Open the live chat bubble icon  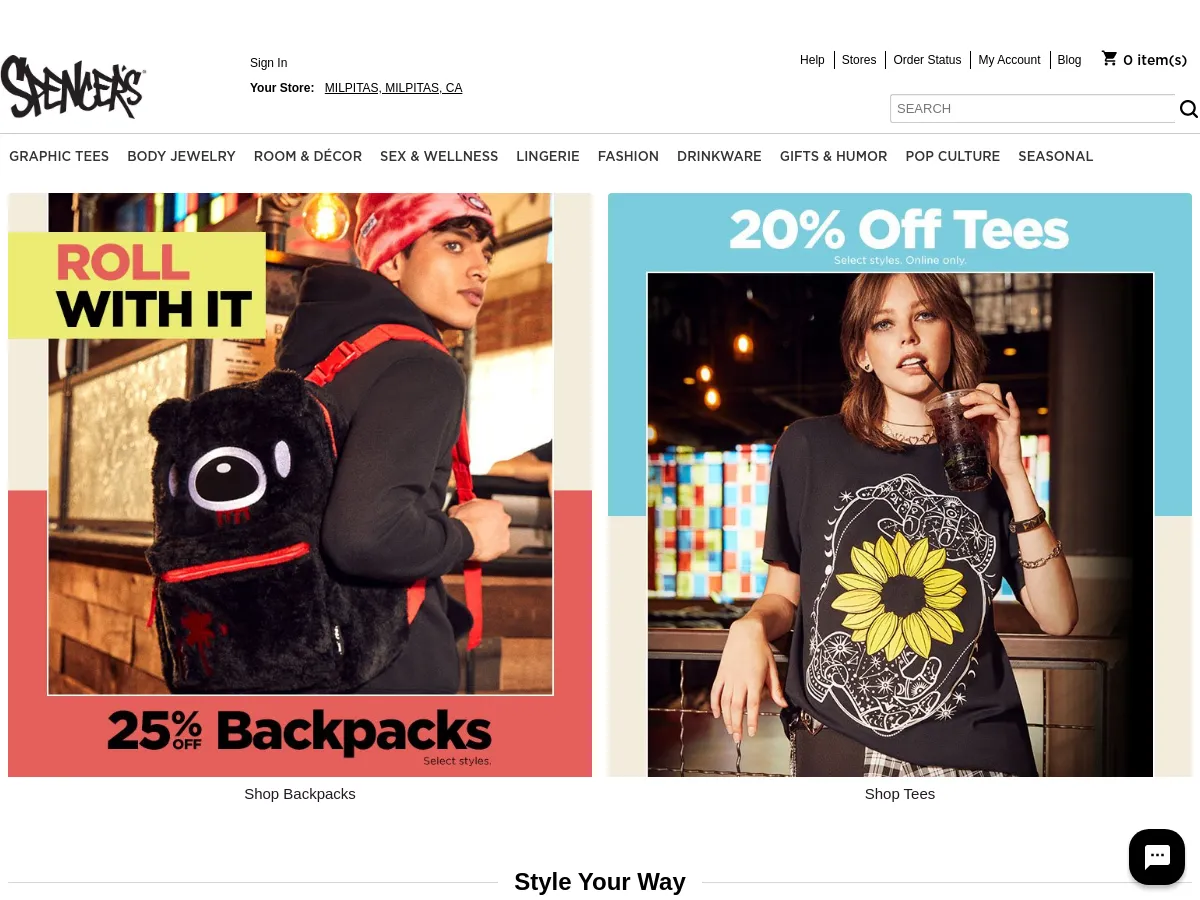coord(1157,857)
